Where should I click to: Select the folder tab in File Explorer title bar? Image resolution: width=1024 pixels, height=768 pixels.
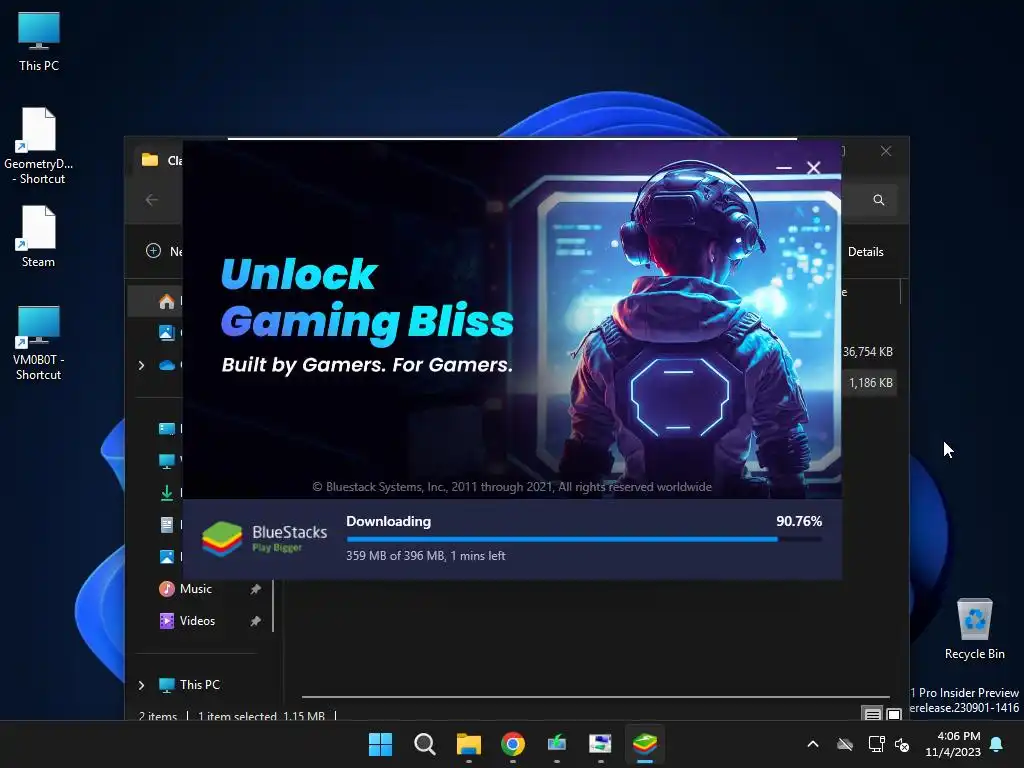pos(161,160)
